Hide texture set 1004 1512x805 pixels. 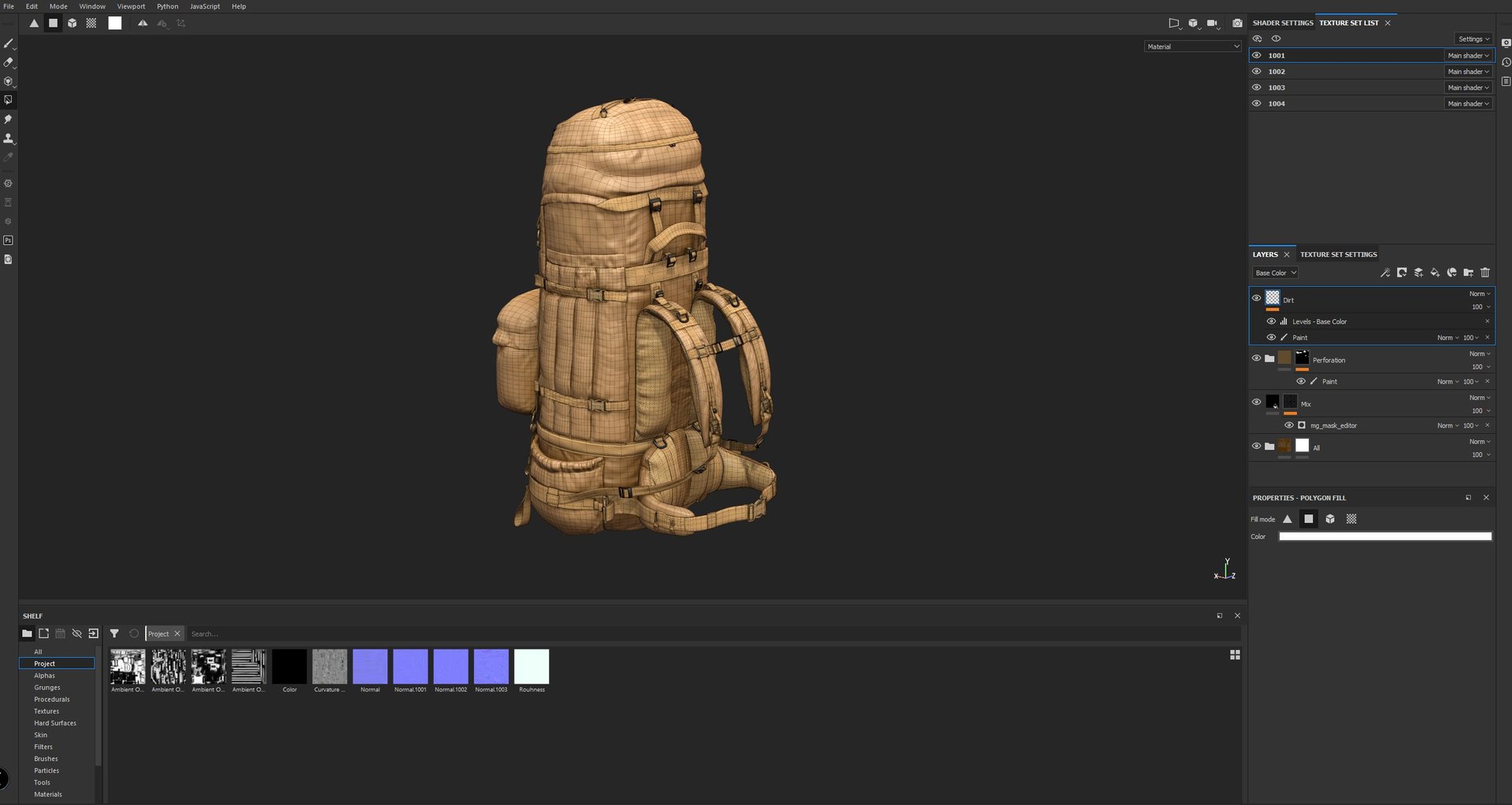(1257, 103)
